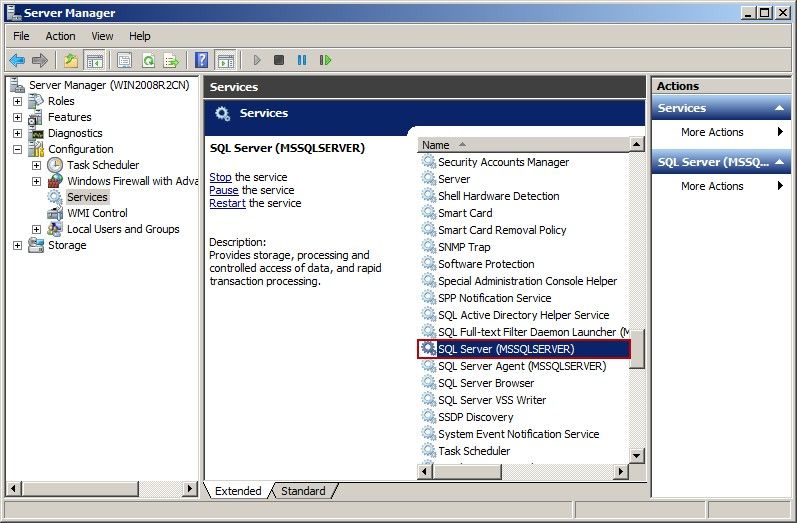
Task: Open the Properties toolbar icon
Action: (x=125, y=60)
